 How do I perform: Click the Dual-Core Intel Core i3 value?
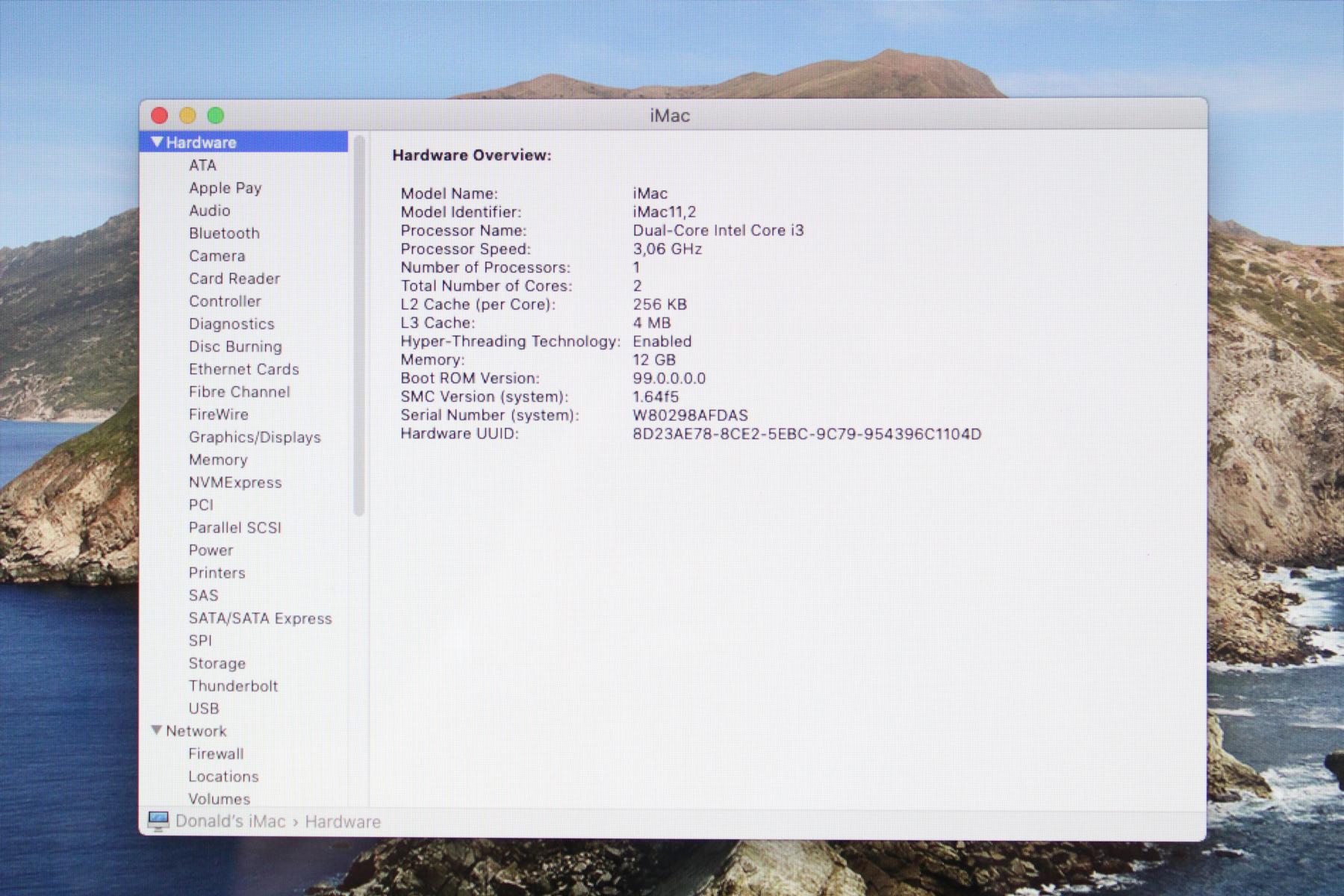(718, 231)
